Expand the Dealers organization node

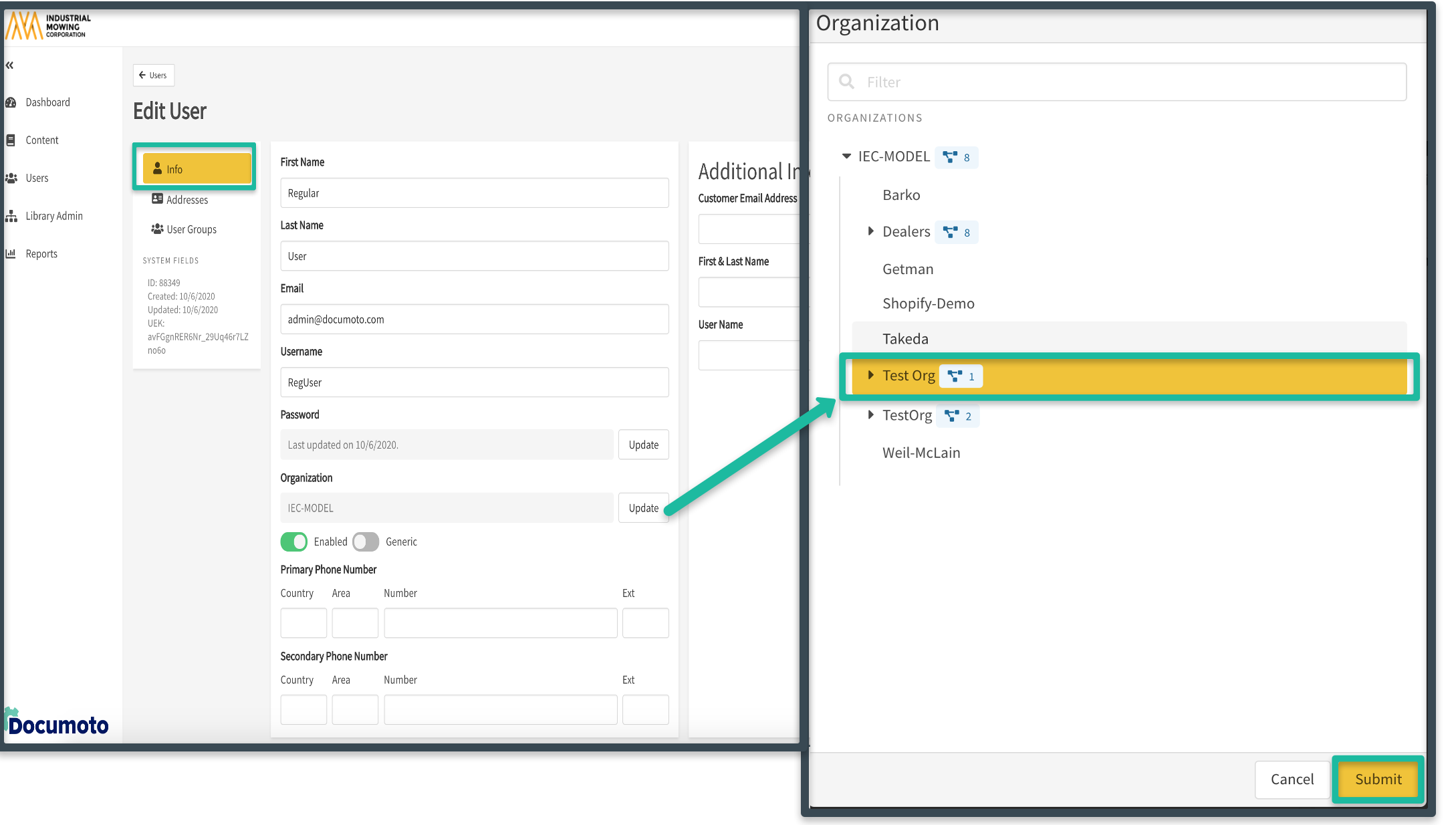coord(870,231)
